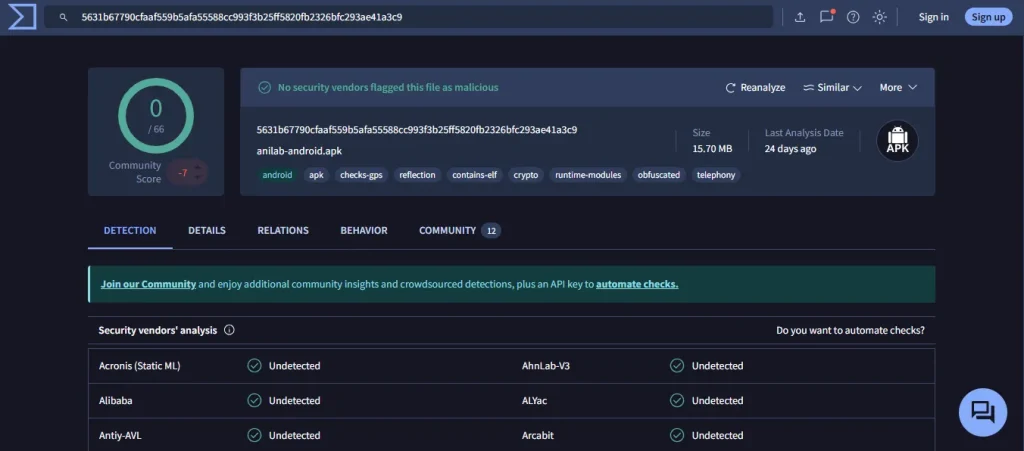Click the community count badge 12

491,230
